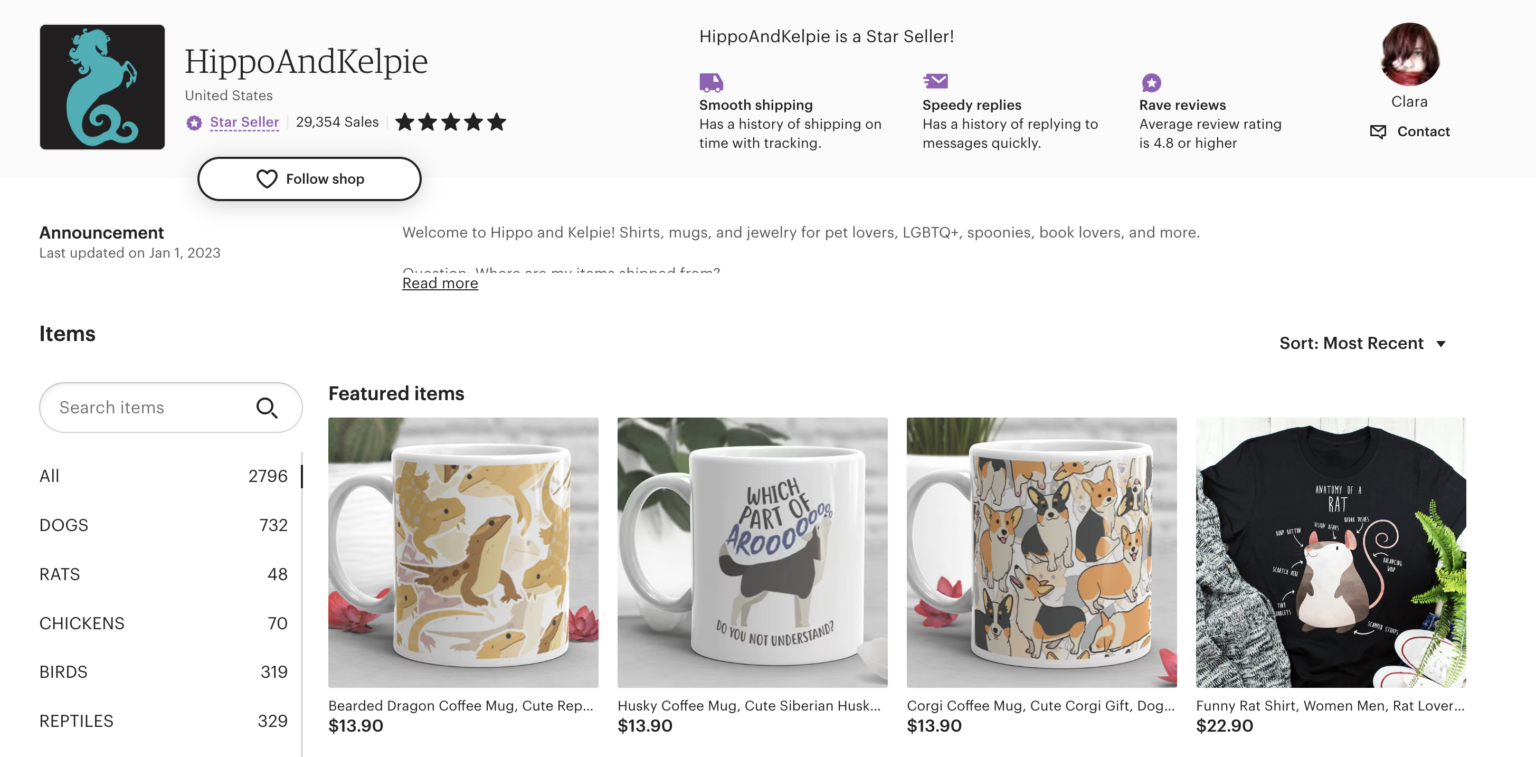
Task: Contact the shop owner
Action: [x=1410, y=131]
